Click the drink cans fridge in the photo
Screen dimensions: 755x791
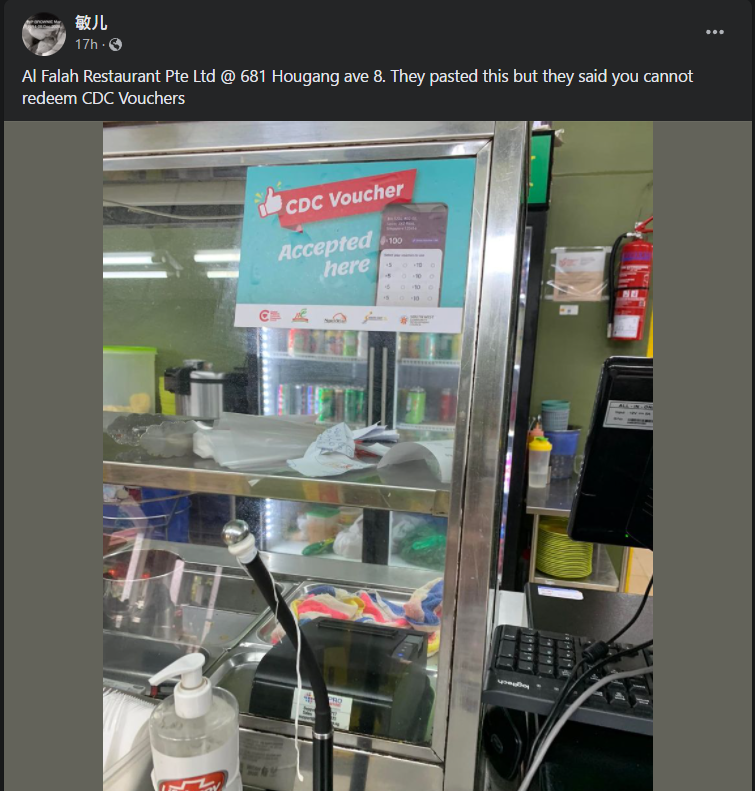(361, 376)
